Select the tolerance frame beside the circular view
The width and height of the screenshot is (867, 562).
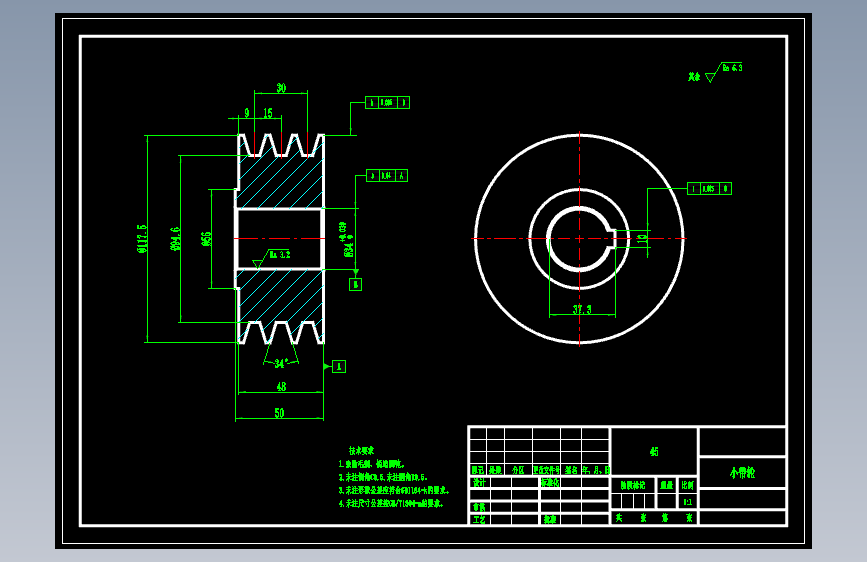709,189
